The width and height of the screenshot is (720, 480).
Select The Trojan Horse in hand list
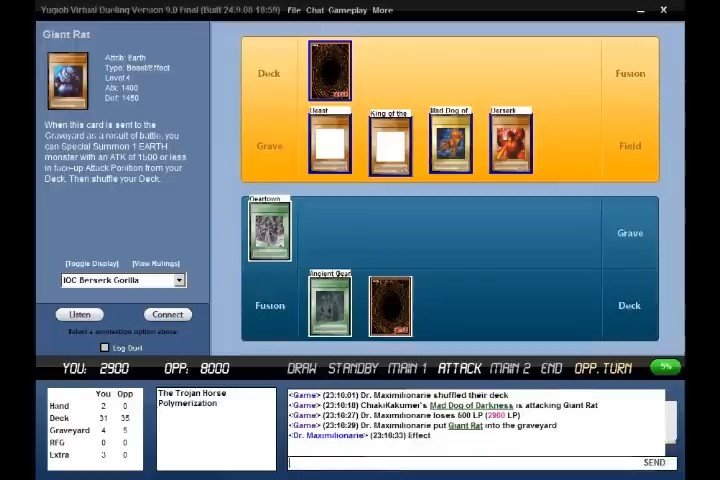[x=192, y=393]
